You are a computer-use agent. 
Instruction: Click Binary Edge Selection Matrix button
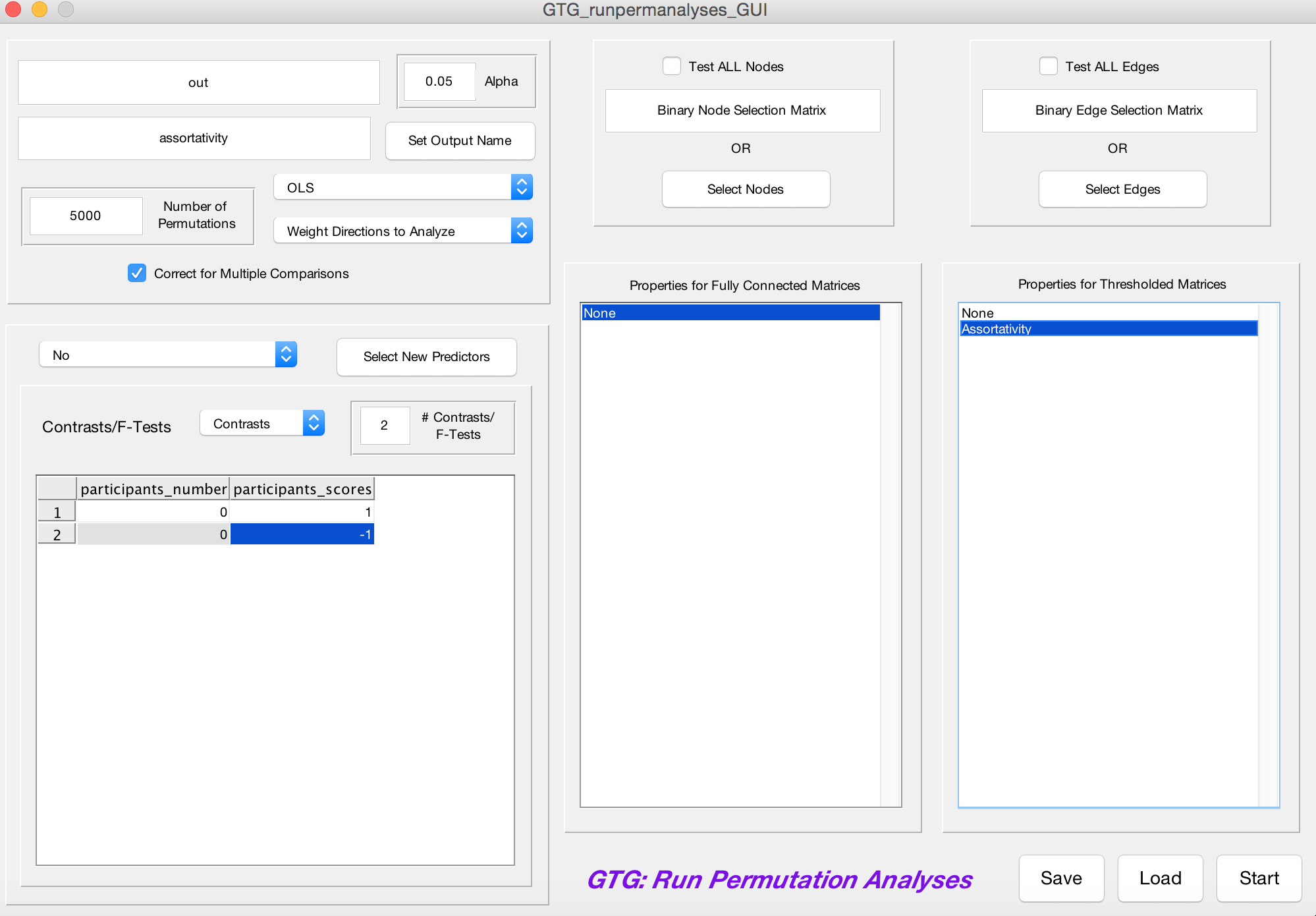coord(1118,110)
